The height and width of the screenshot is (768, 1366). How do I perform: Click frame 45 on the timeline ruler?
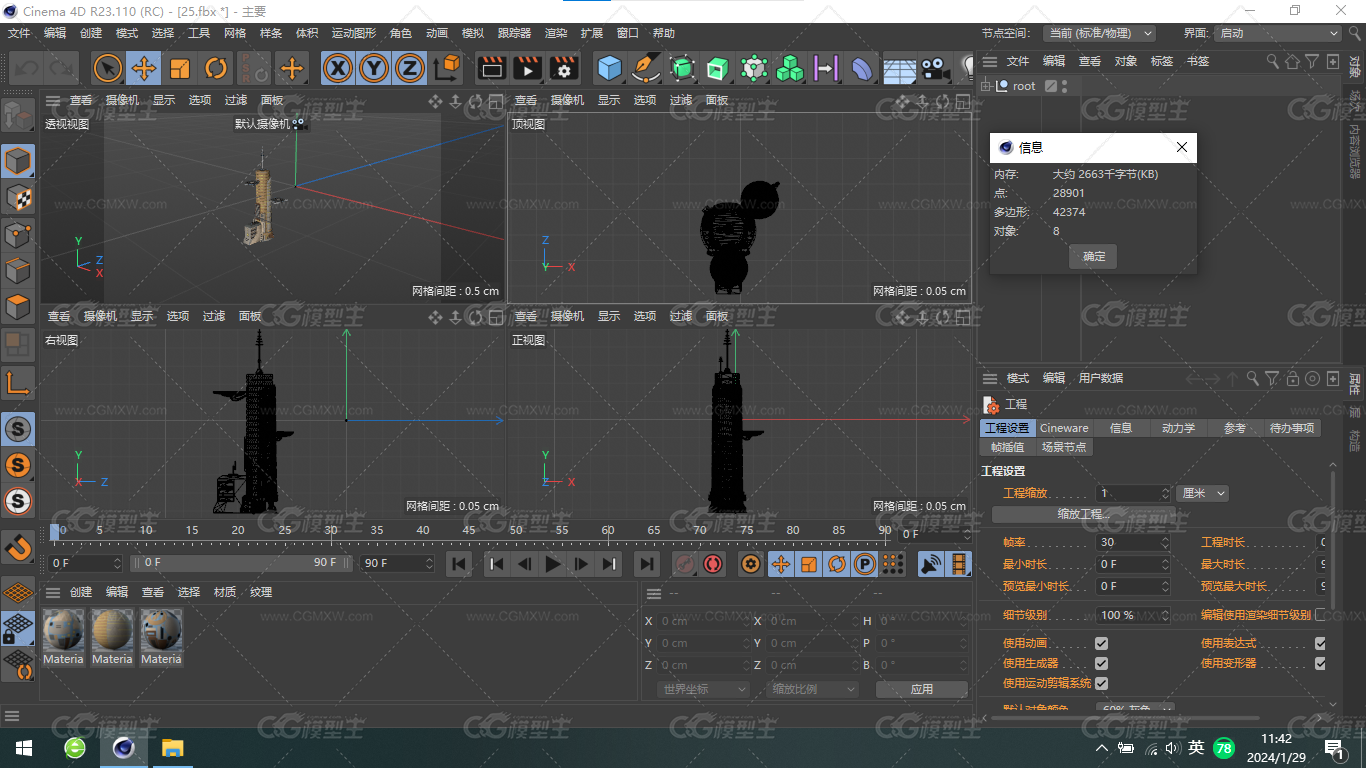469,530
